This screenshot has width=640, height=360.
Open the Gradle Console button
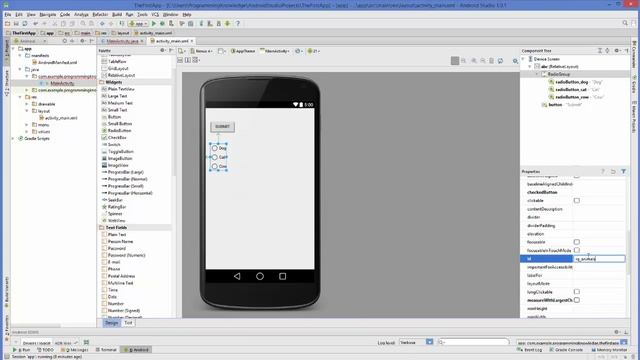click(x=566, y=350)
